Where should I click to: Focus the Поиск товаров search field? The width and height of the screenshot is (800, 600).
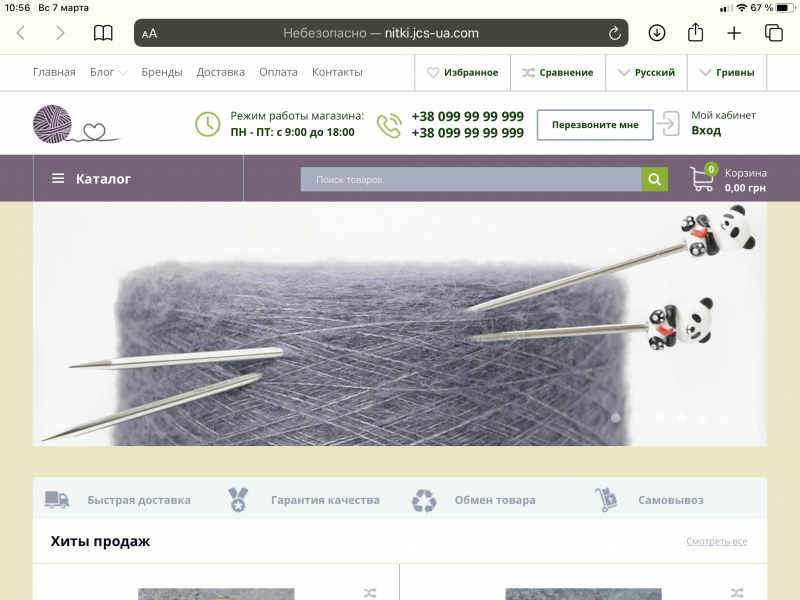[470, 179]
